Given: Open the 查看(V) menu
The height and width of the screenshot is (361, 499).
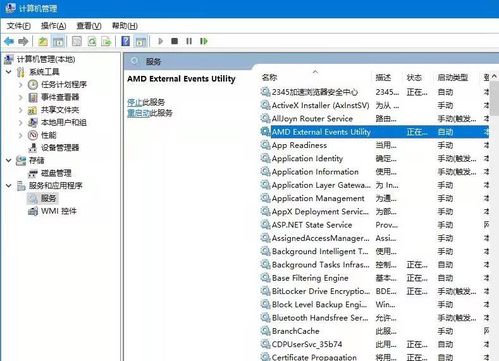Looking at the screenshot, I should (89, 26).
